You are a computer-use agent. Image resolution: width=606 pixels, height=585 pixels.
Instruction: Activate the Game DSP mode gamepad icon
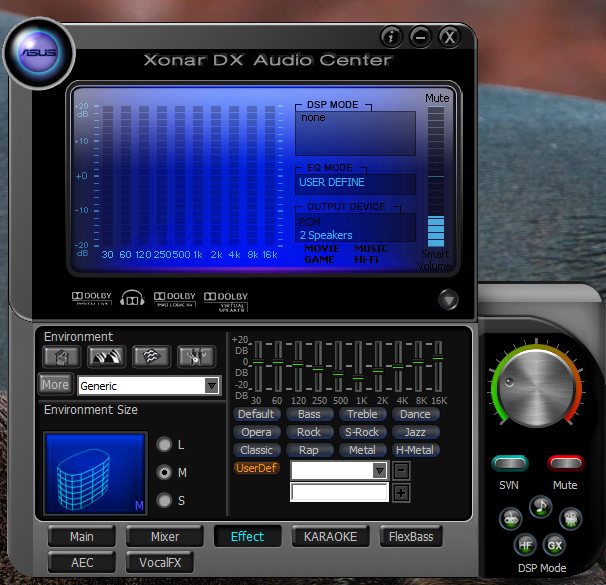pyautogui.click(x=511, y=519)
